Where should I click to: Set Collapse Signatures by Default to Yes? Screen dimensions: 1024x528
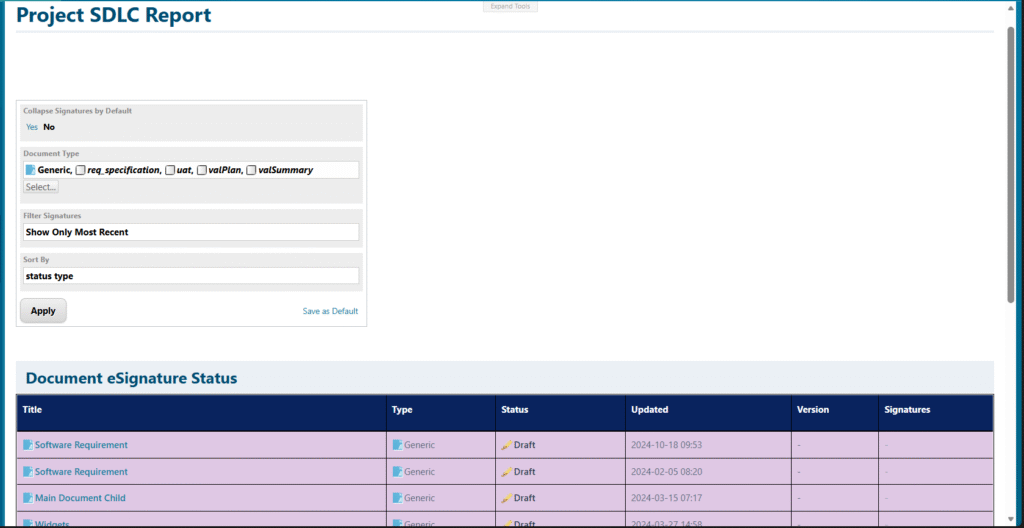pyautogui.click(x=32, y=127)
